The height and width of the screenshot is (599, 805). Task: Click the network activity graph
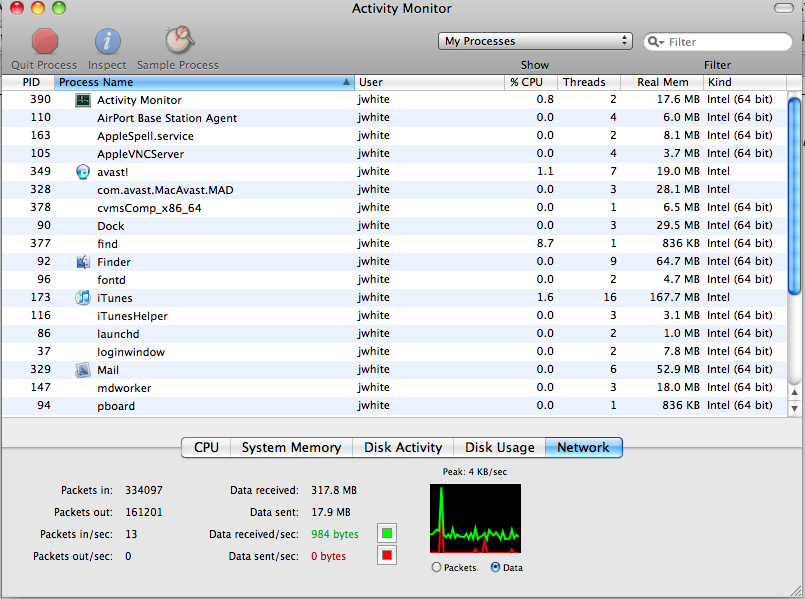coord(475,518)
